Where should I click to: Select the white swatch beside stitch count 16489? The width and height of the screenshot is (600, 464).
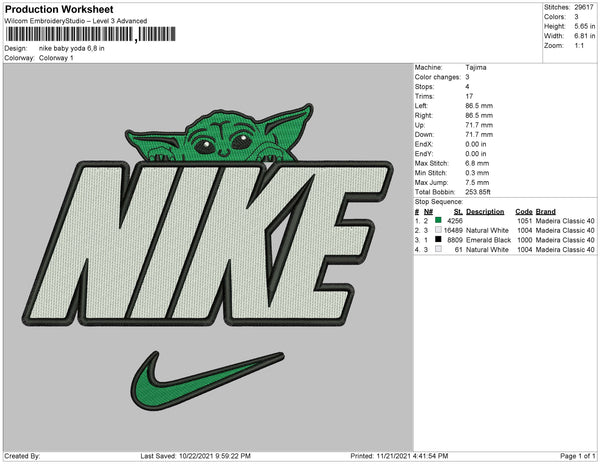(438, 230)
